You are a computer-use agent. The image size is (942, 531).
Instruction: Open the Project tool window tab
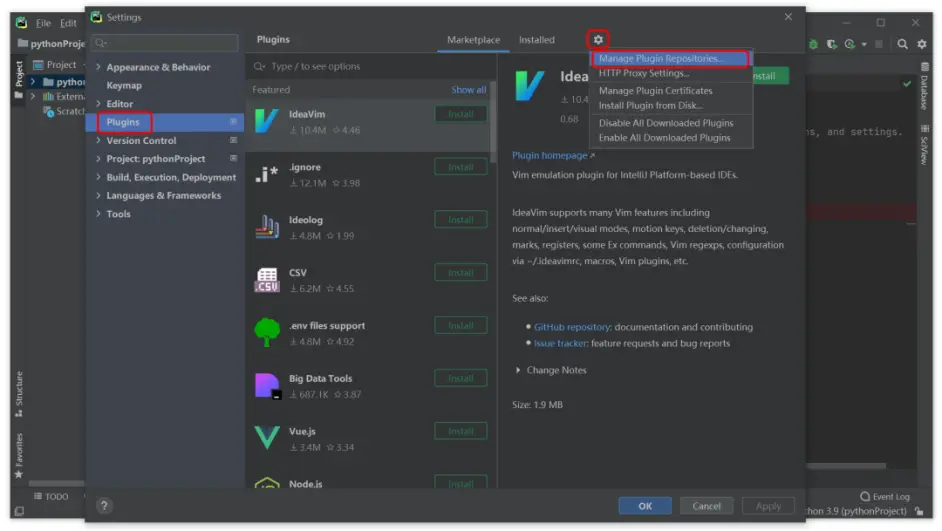pyautogui.click(x=19, y=78)
